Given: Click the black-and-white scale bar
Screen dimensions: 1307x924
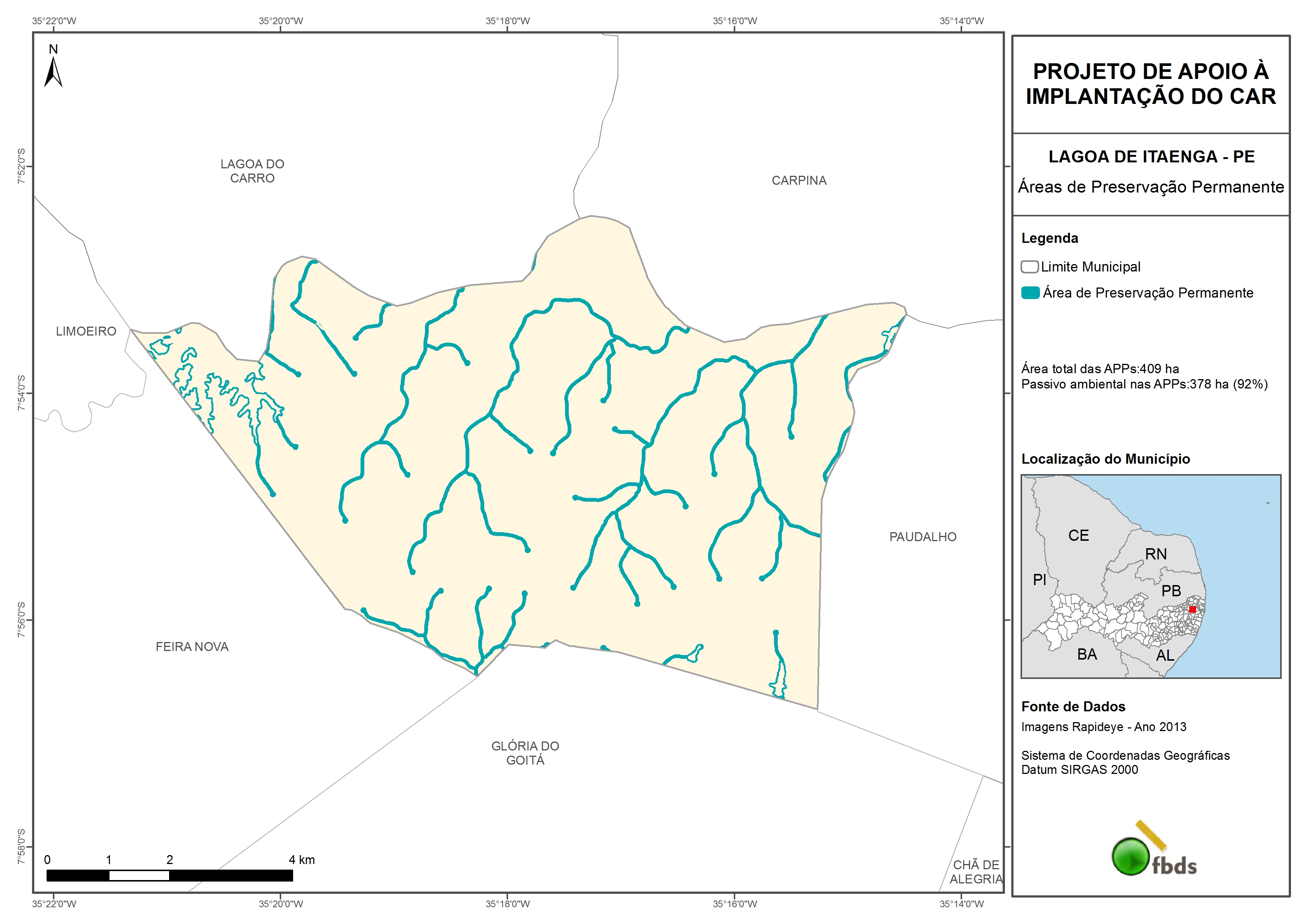Looking at the screenshot, I should coord(169,876).
